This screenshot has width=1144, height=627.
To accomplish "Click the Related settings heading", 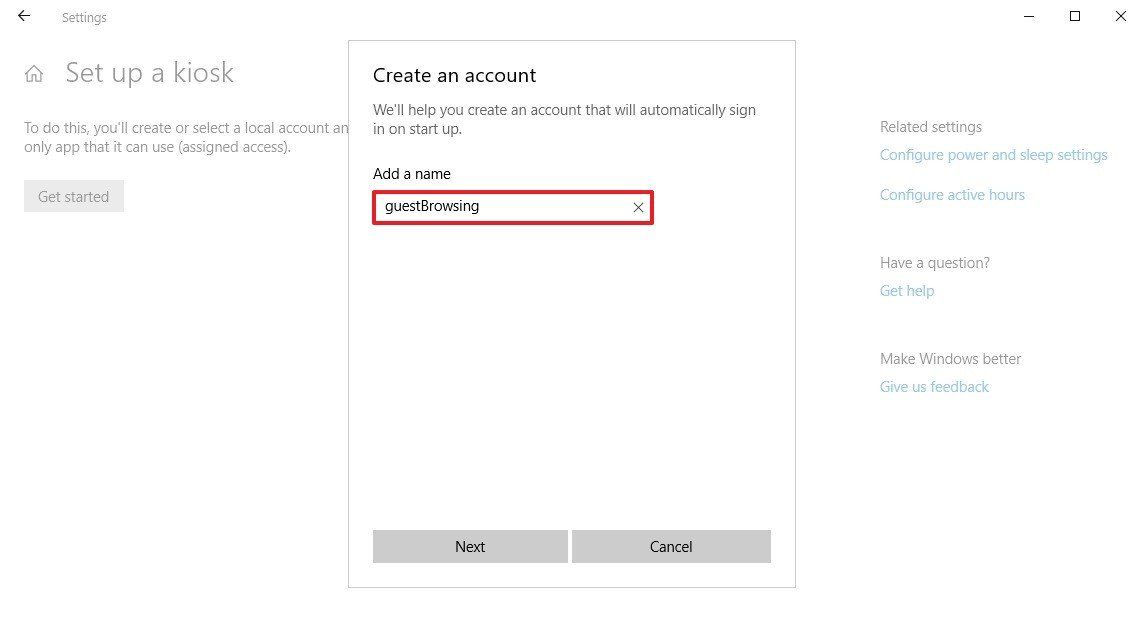I will pos(930,126).
